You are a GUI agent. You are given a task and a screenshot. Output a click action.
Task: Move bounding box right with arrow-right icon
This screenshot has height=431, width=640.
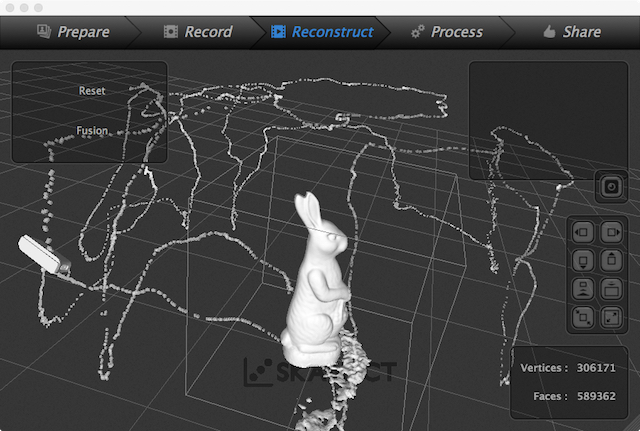pos(611,233)
